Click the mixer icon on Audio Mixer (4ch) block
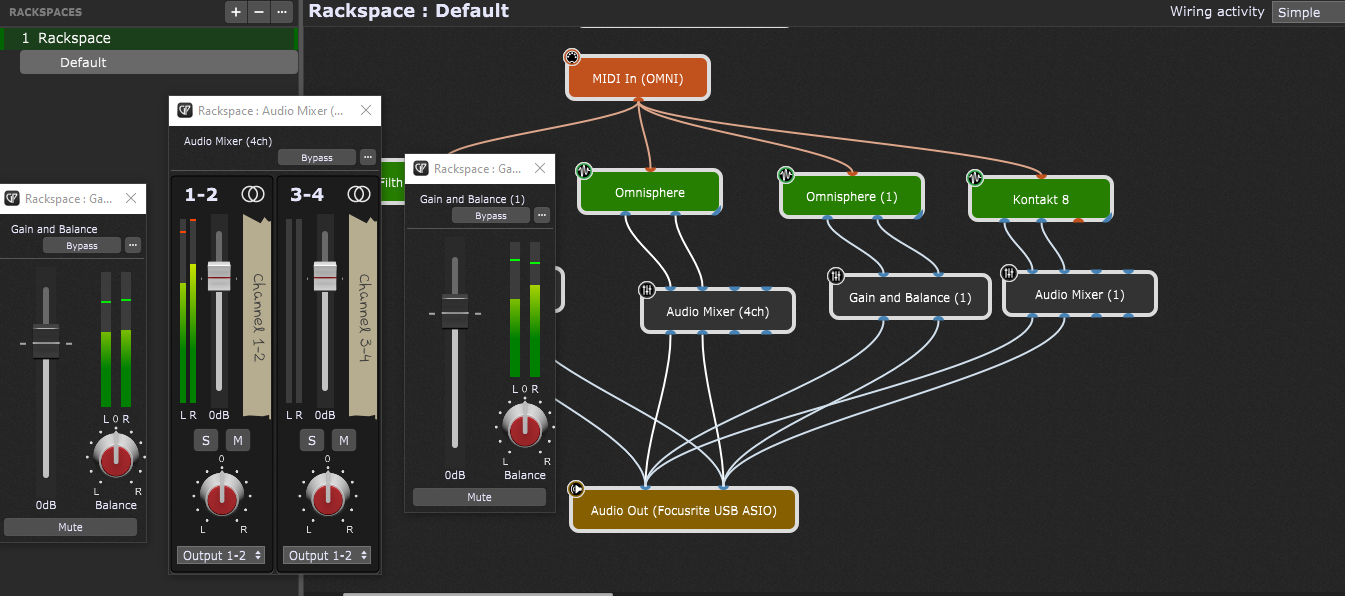This screenshot has width=1345, height=596. pos(647,290)
